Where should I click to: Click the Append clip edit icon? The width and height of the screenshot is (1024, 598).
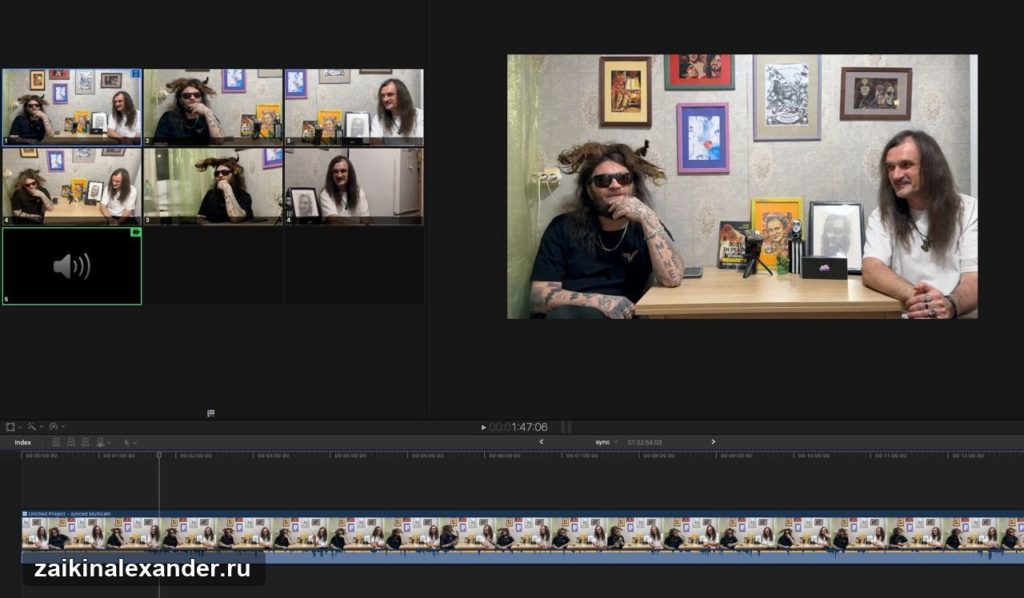85,442
